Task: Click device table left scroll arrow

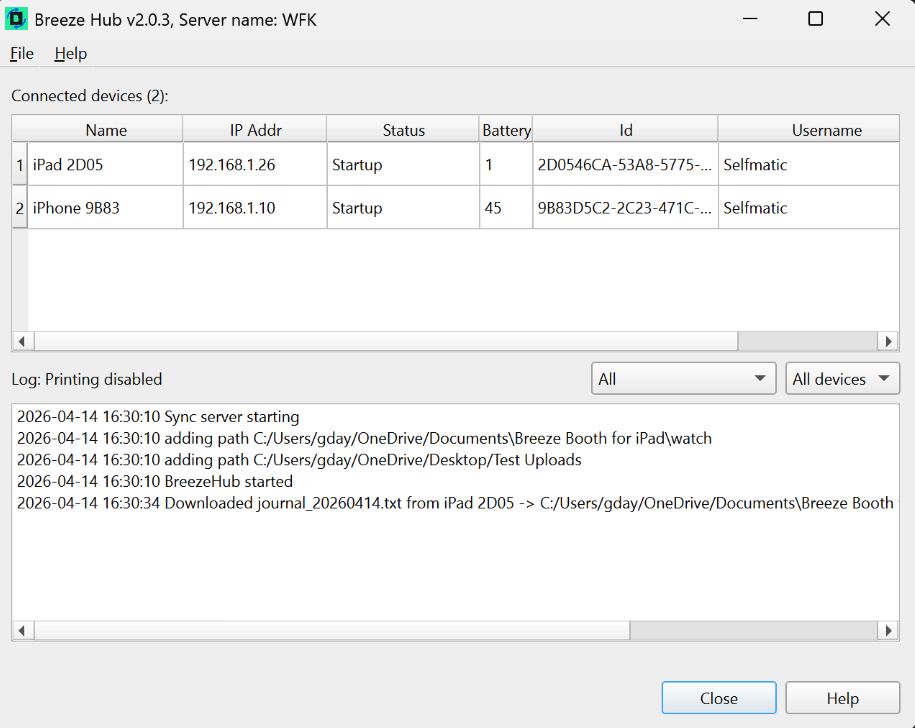Action: 22,341
